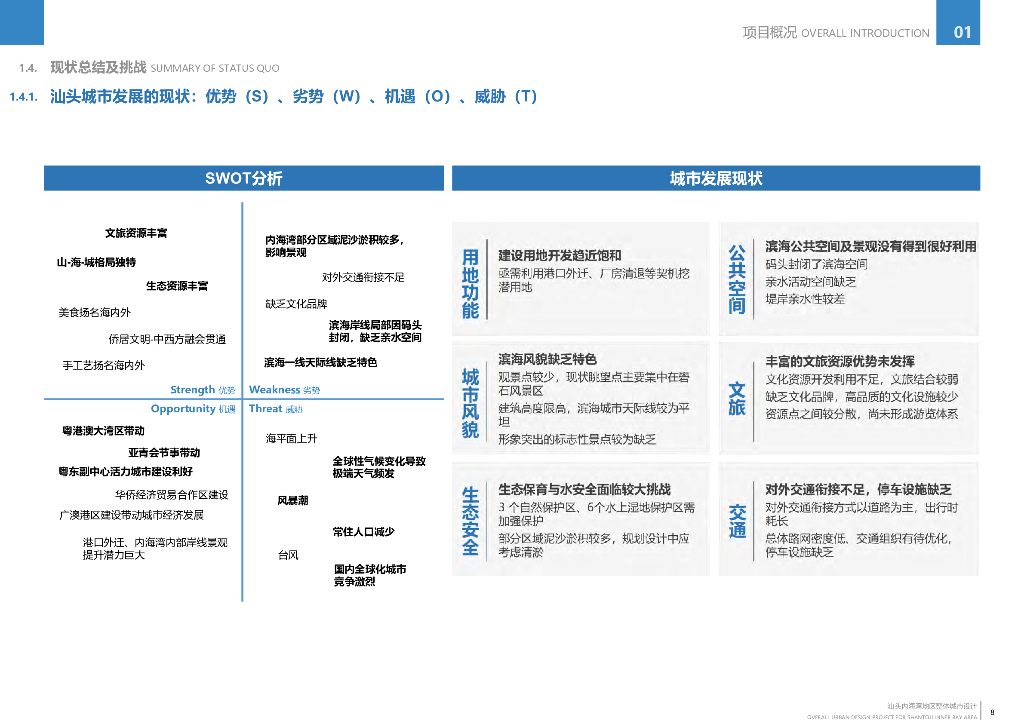This screenshot has width=1024, height=724.
Task: Select heading '对外交通衔接不足，停车设施缺乏'
Action: [x=858, y=489]
